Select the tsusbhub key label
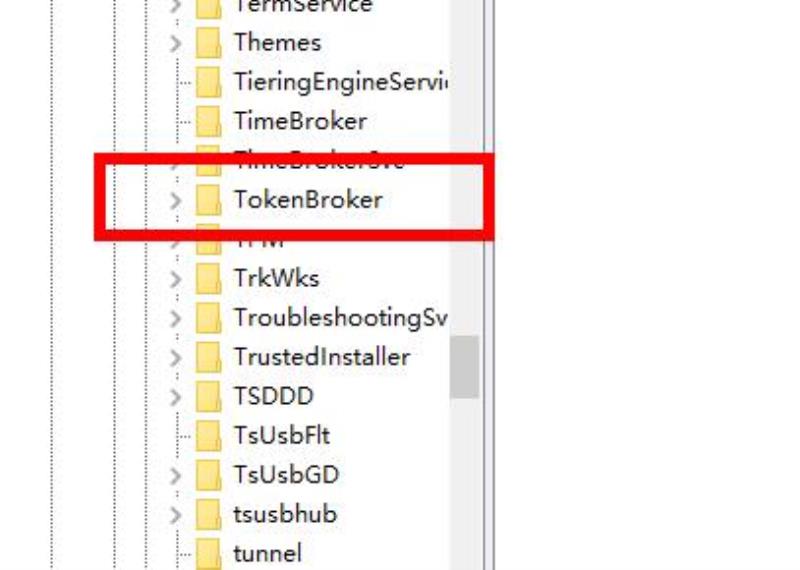Viewport: 800px width, 570px height. (285, 514)
